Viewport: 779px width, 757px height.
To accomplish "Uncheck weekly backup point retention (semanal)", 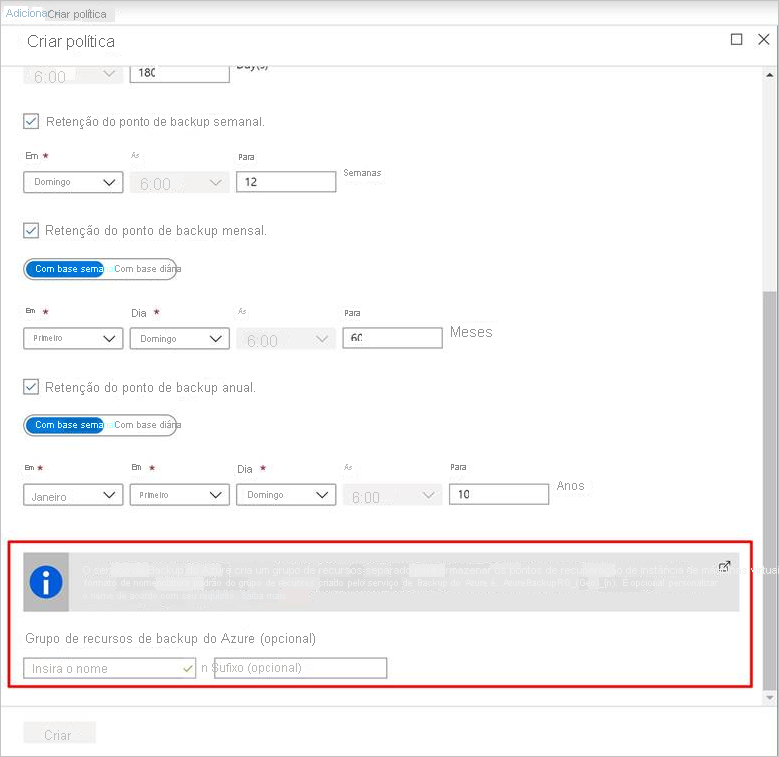I will click(x=31, y=121).
